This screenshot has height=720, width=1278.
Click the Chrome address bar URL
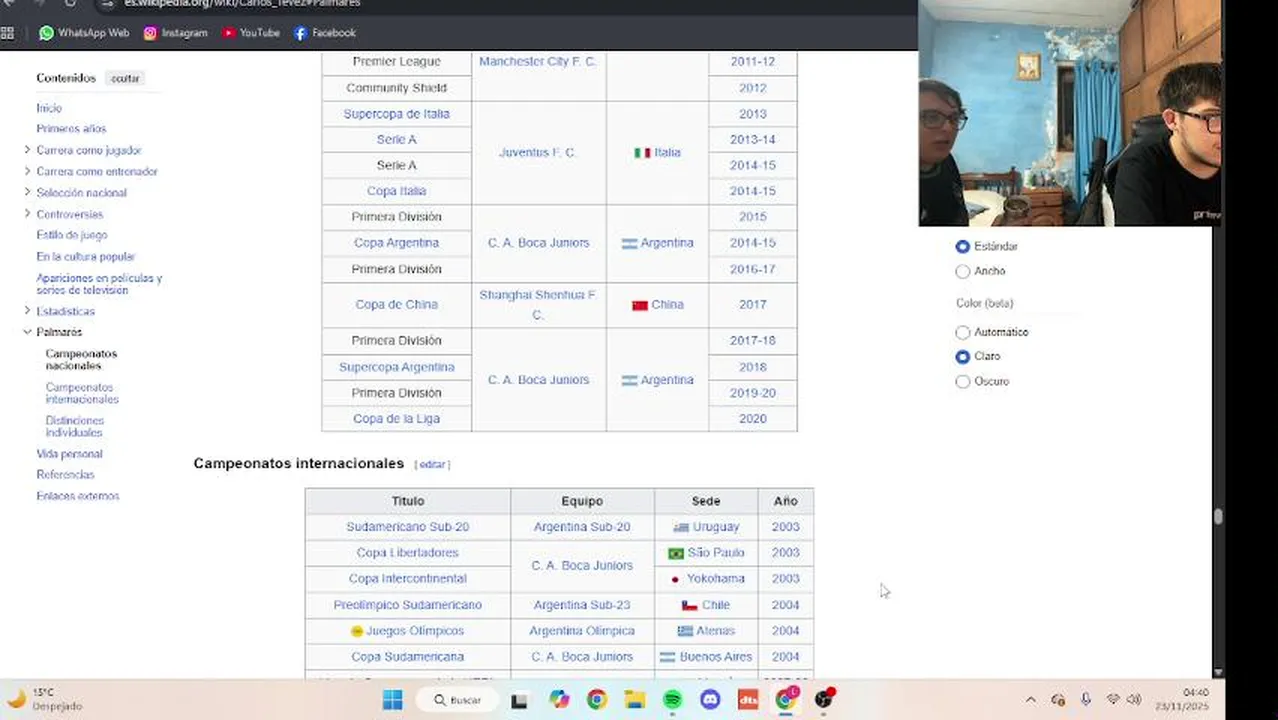[x=242, y=4]
